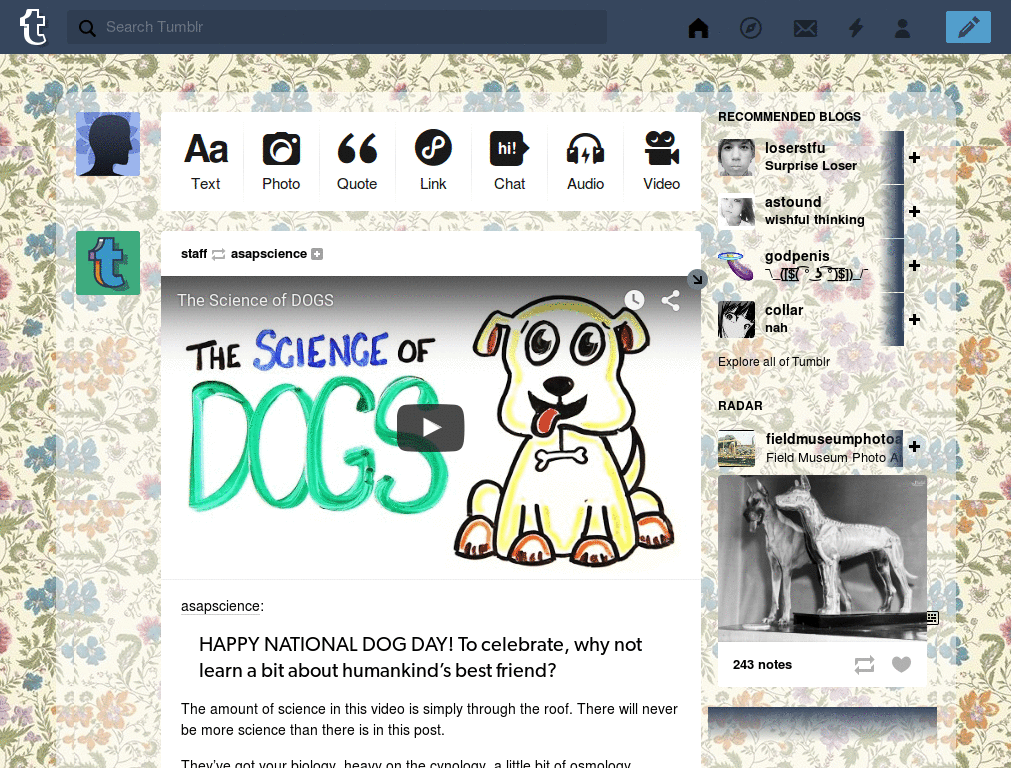This screenshot has height=768, width=1024.
Task: Click Explore all of Tumblr
Action: click(773, 362)
